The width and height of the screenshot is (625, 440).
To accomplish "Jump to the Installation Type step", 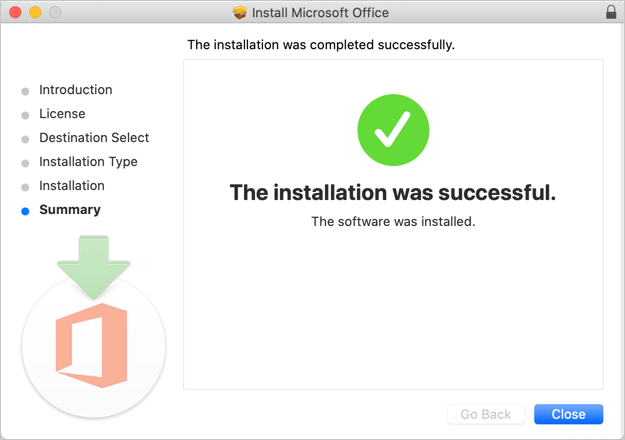I will coord(88,162).
